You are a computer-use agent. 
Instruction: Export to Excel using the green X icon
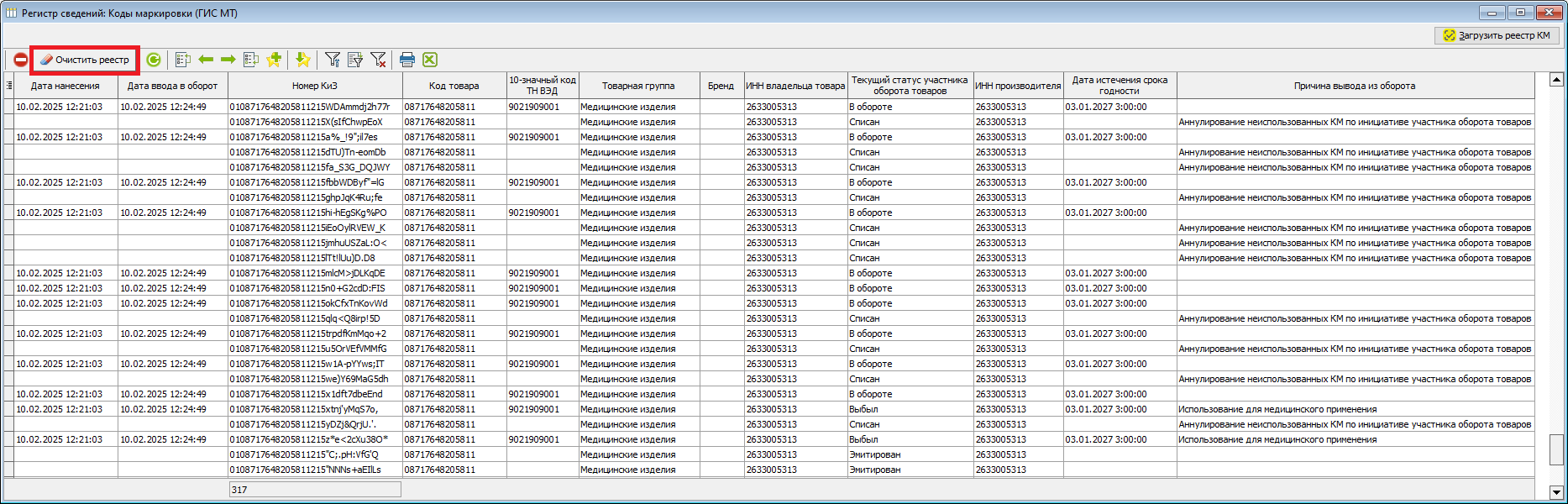click(x=430, y=60)
